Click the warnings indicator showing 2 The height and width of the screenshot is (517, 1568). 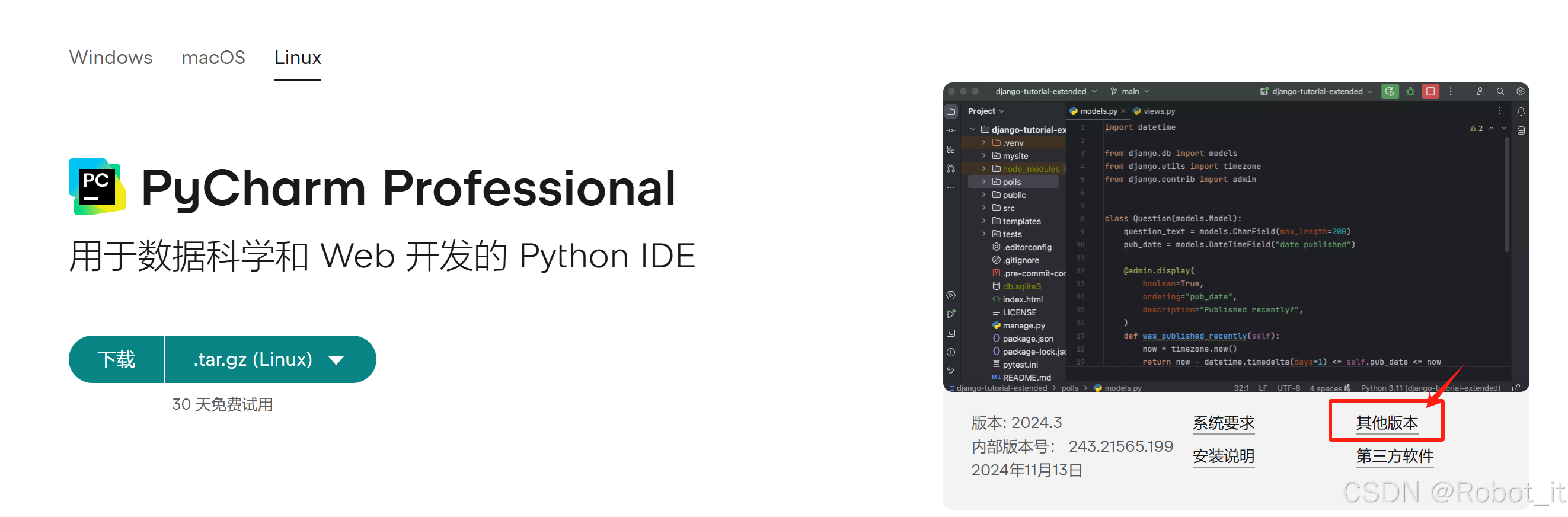1476,129
